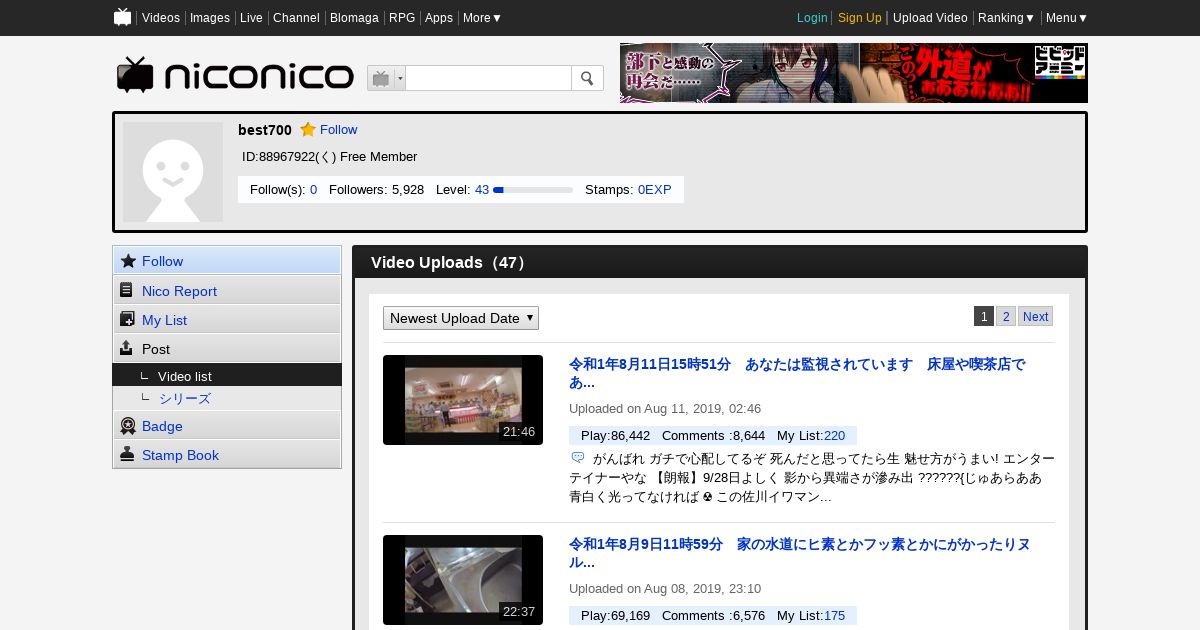Screen dimensions: 1200x630
Task: Go to page 2 of uploads
Action: coord(1006,316)
